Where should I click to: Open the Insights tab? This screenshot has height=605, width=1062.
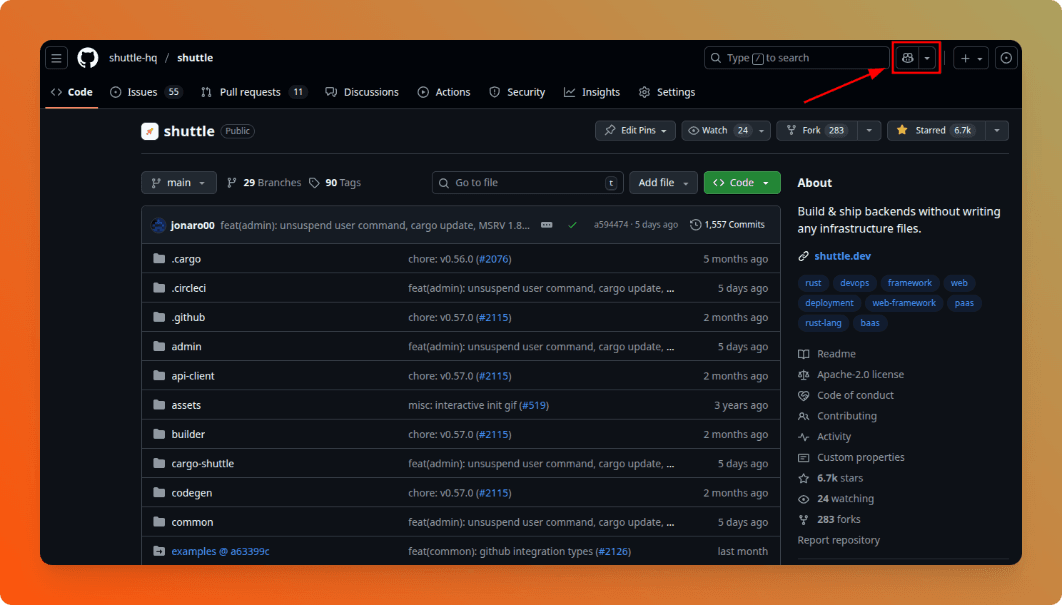[592, 92]
